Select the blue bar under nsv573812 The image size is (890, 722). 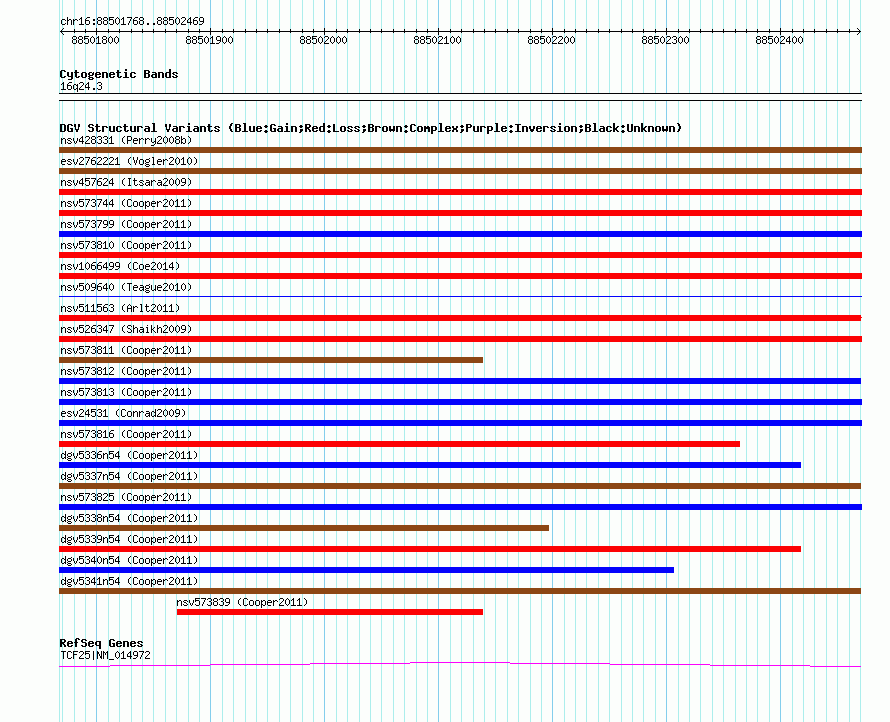460,381
